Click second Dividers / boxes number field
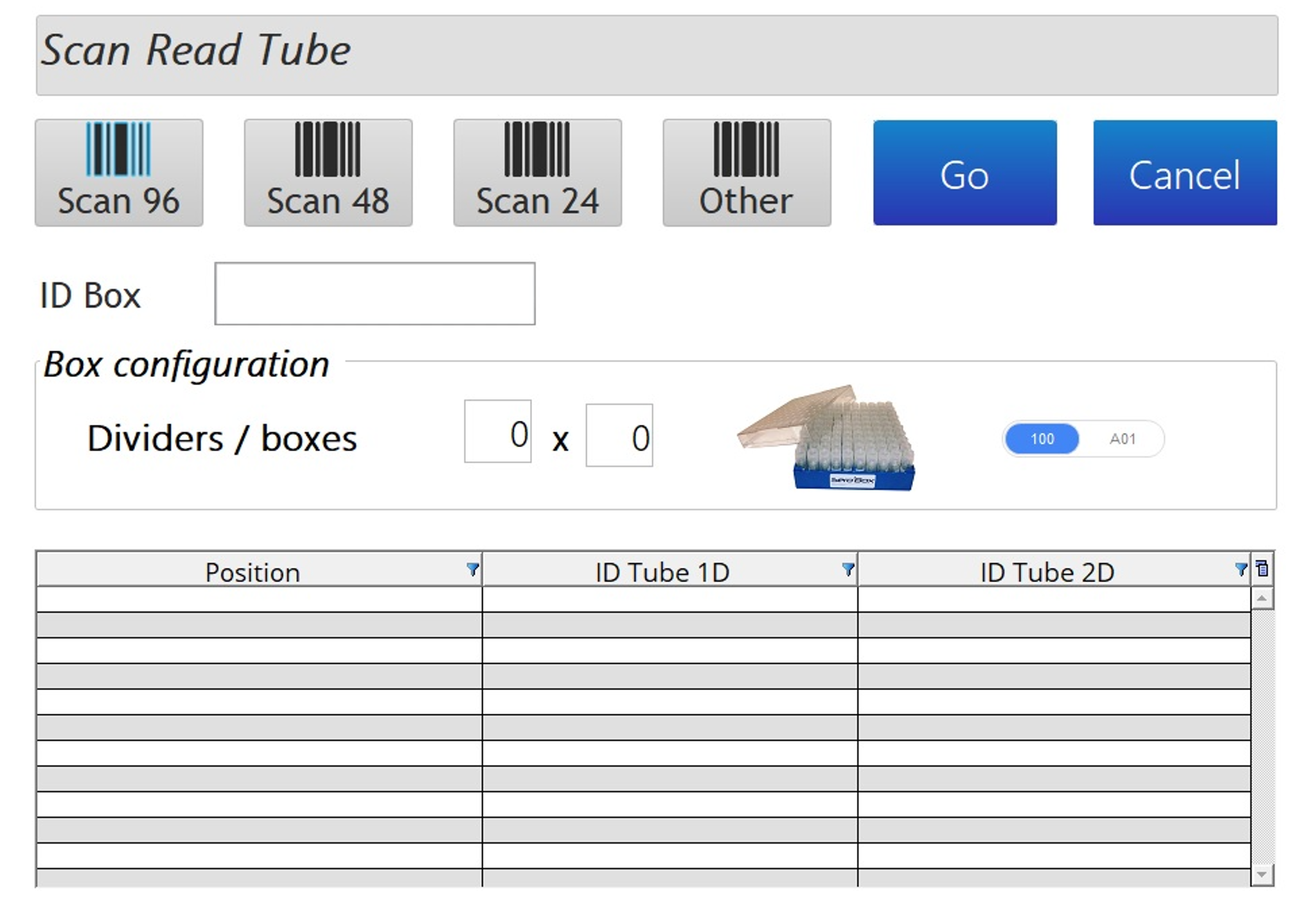Image resolution: width=1316 pixels, height=911 pixels. click(x=619, y=436)
